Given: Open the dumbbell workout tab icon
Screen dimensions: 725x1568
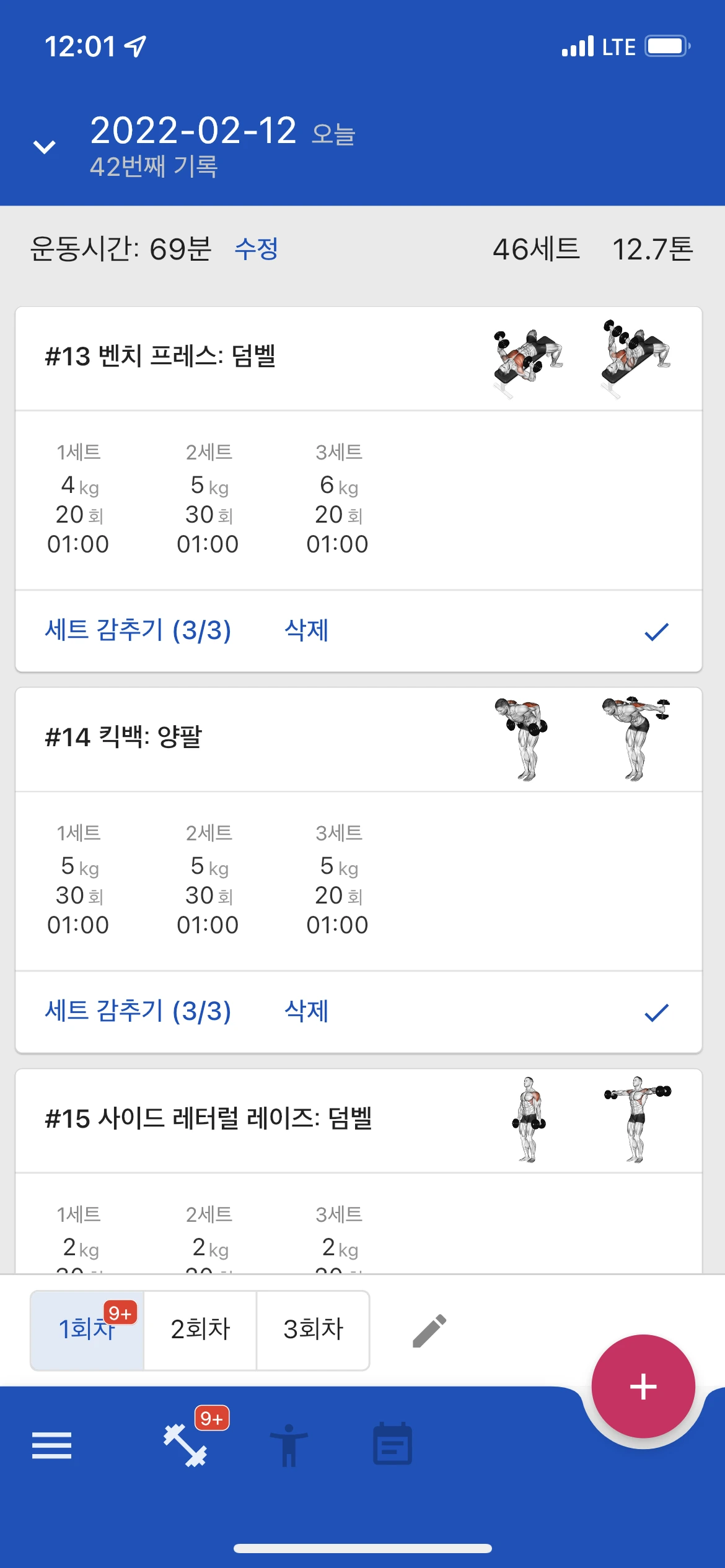Looking at the screenshot, I should coord(185,1445).
